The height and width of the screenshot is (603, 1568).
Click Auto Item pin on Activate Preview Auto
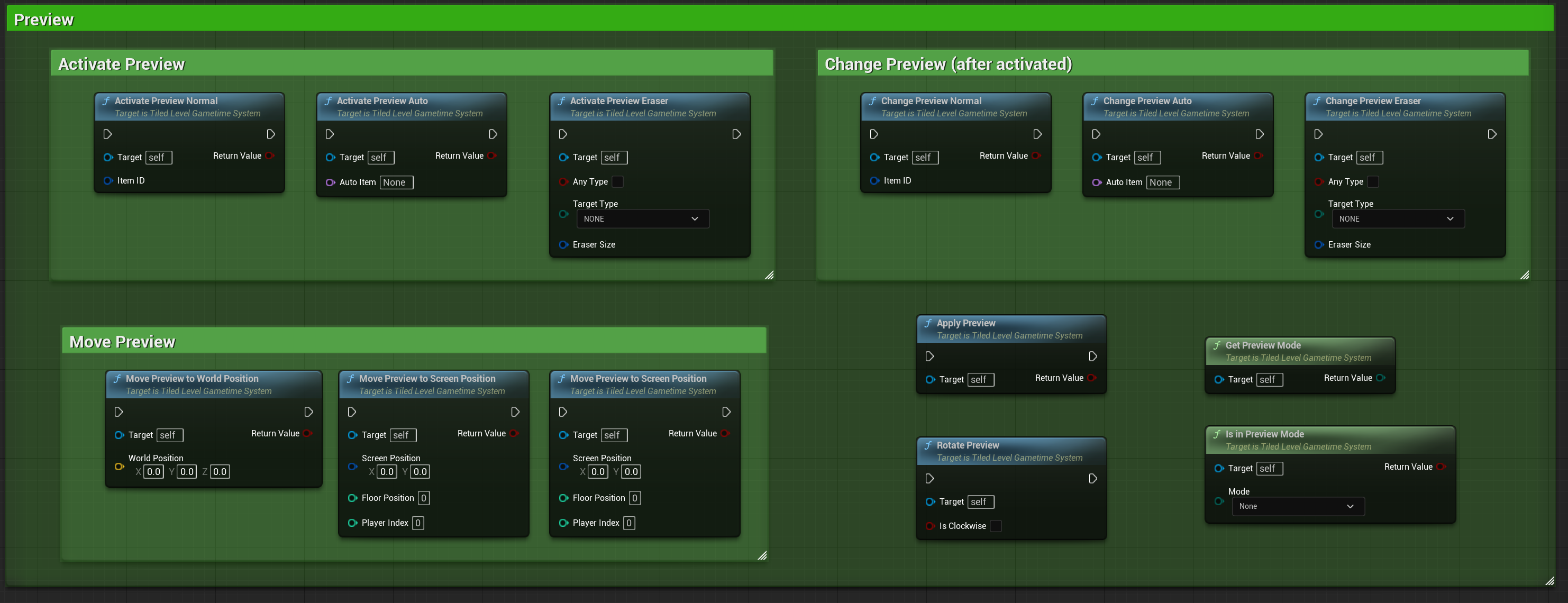tap(330, 182)
